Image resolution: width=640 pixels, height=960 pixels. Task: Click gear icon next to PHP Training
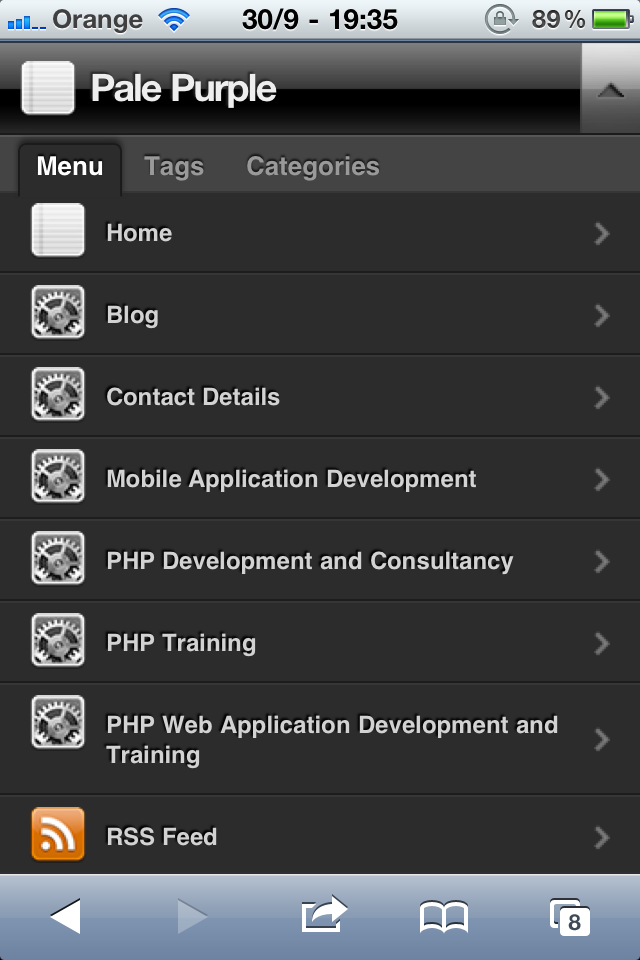[58, 640]
